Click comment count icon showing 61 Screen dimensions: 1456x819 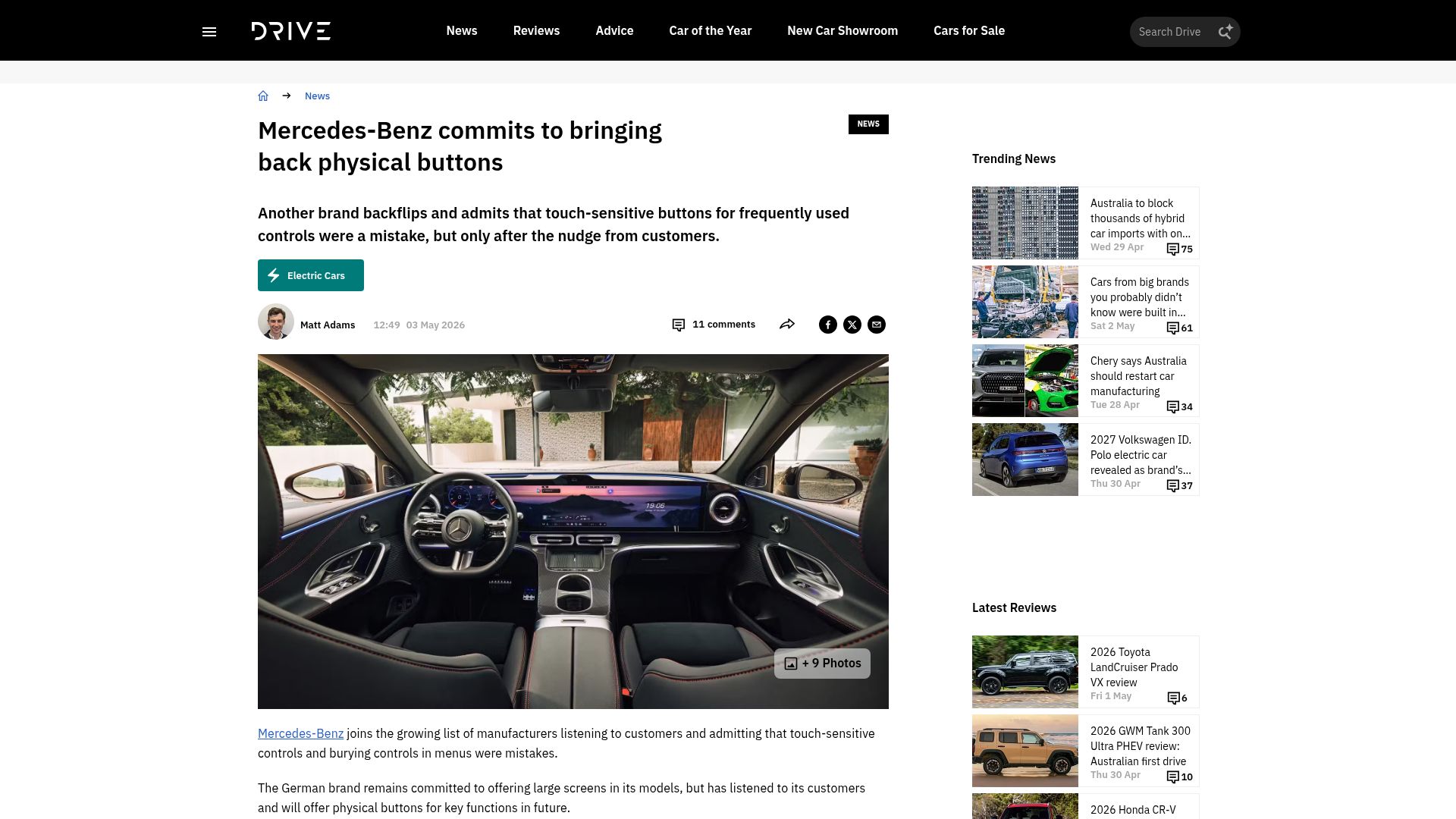coord(1172,328)
